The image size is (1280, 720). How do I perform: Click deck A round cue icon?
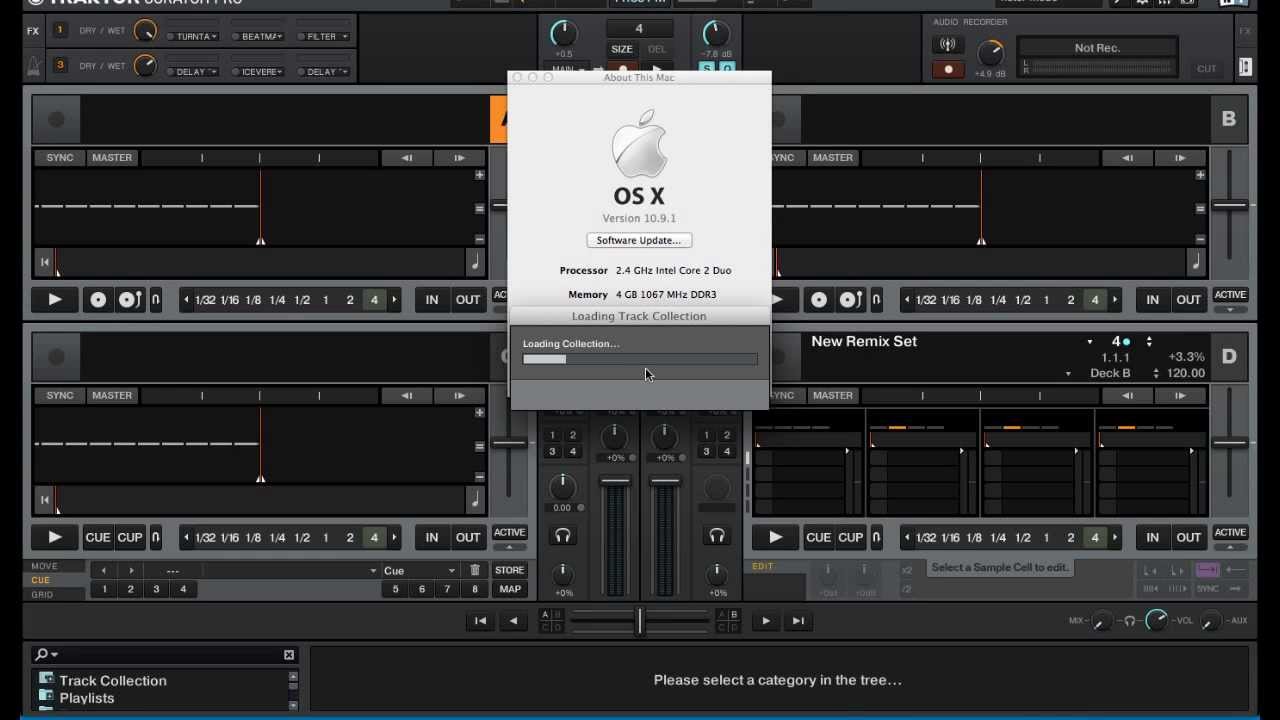[98, 299]
